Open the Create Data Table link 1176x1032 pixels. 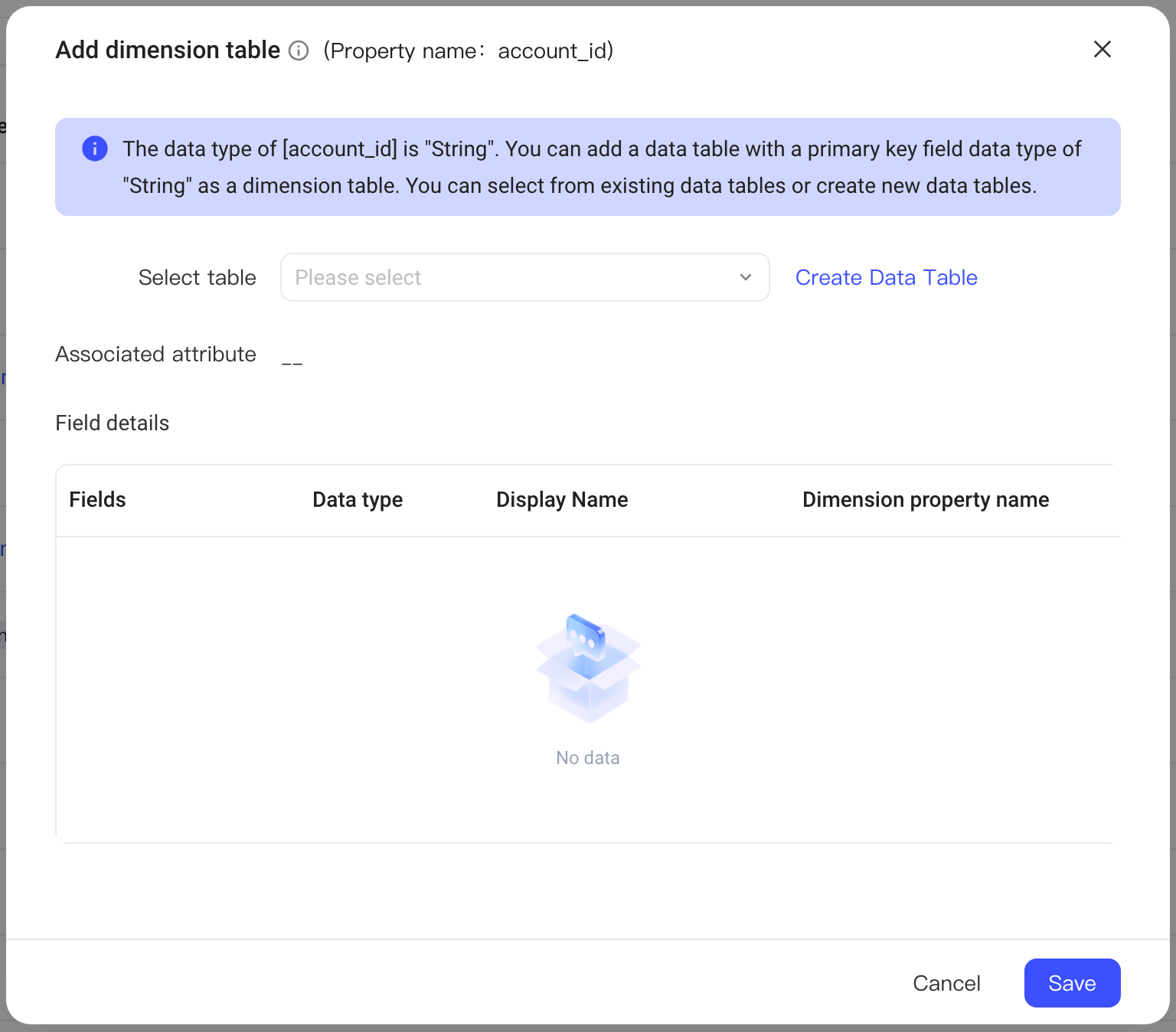[x=887, y=277]
